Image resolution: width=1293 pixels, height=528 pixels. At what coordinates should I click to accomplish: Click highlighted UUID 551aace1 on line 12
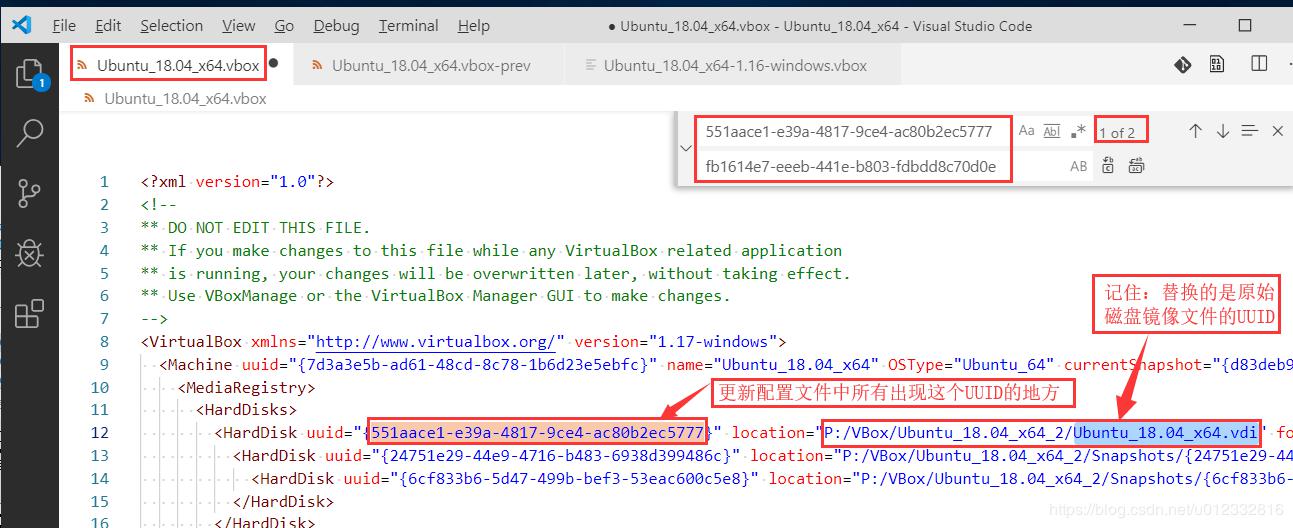coord(537,433)
